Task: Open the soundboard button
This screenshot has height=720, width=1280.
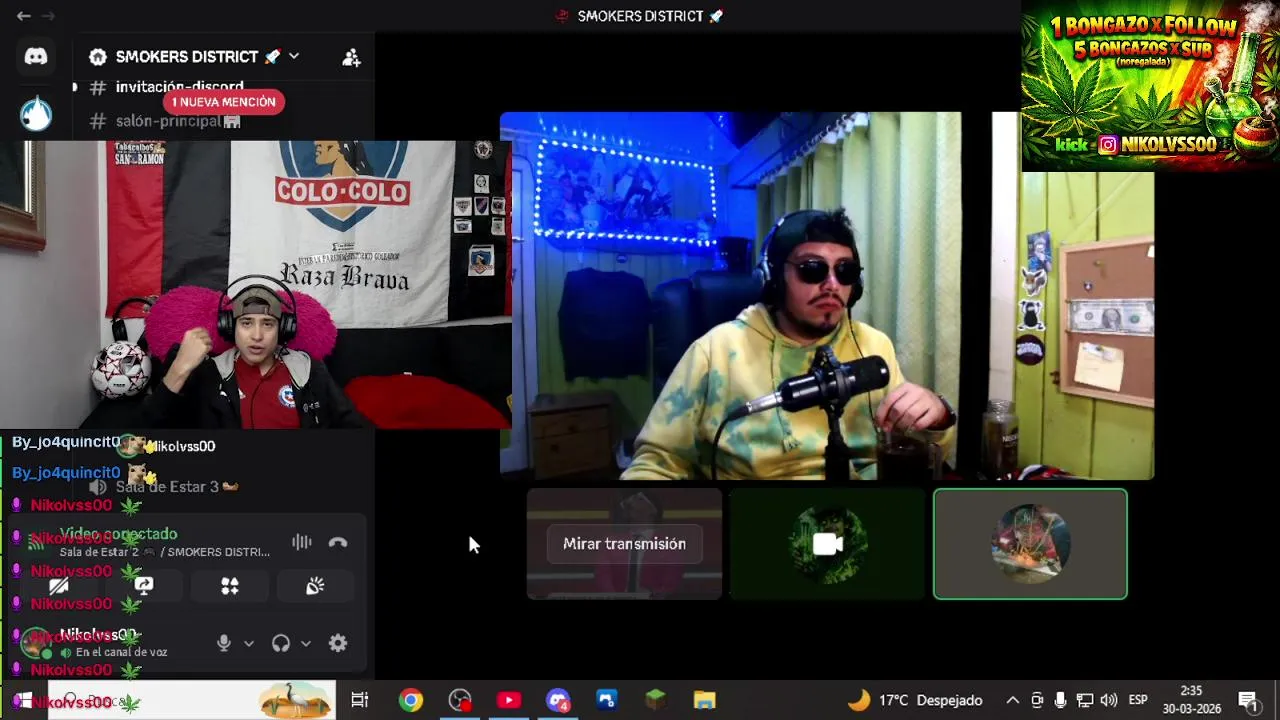Action: (x=315, y=586)
